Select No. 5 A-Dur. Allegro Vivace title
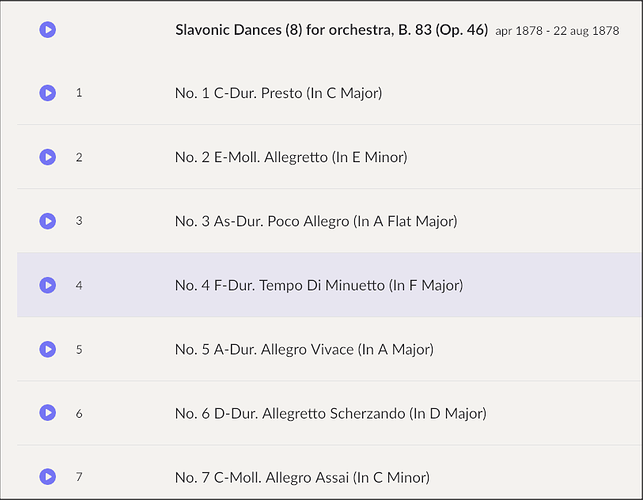The width and height of the screenshot is (643, 500). click(x=304, y=349)
